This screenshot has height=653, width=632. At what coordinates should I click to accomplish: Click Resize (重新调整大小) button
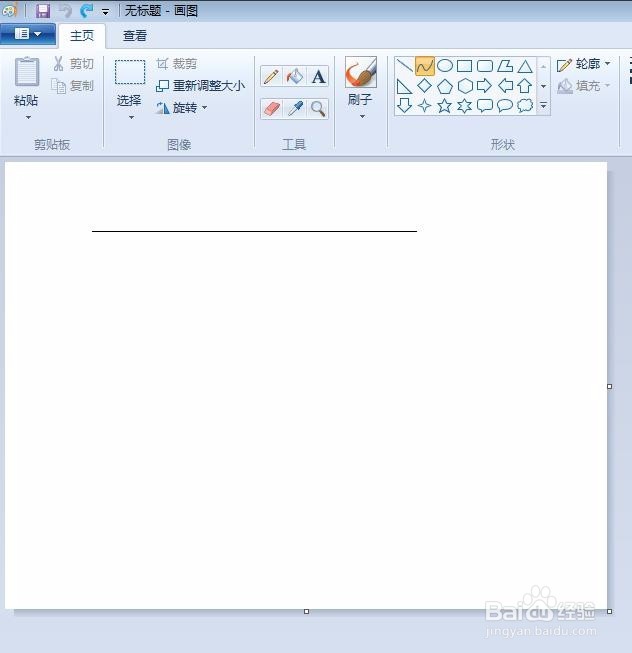tap(200, 86)
